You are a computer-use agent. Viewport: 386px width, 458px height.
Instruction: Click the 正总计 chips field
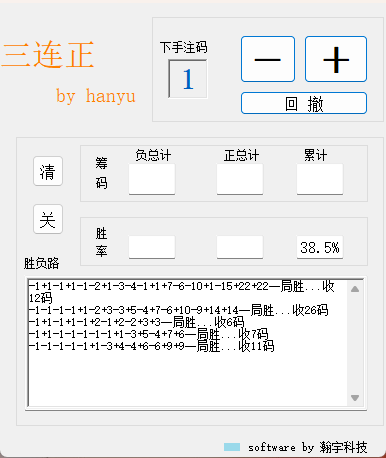coord(240,179)
